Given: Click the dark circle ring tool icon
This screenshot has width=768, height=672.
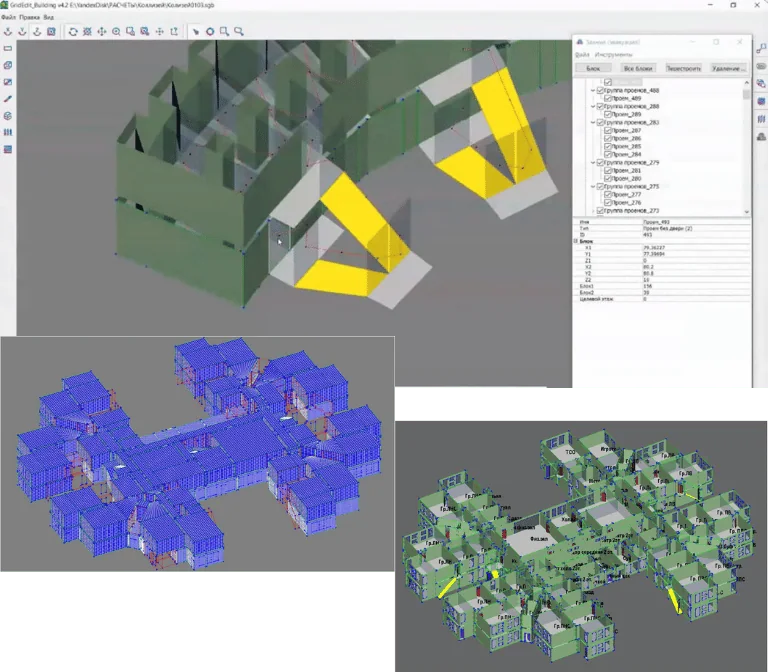Looking at the screenshot, I should (x=210, y=31).
